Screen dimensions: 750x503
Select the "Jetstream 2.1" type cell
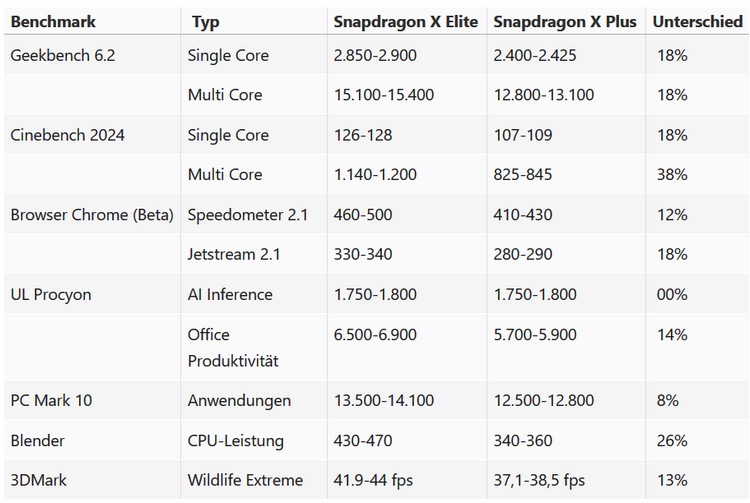(234, 254)
